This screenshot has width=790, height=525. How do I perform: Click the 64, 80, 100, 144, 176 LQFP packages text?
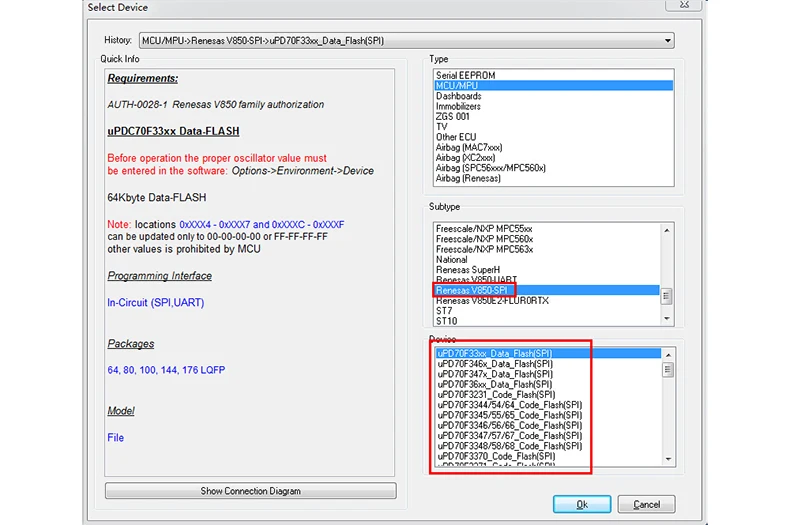(x=166, y=370)
